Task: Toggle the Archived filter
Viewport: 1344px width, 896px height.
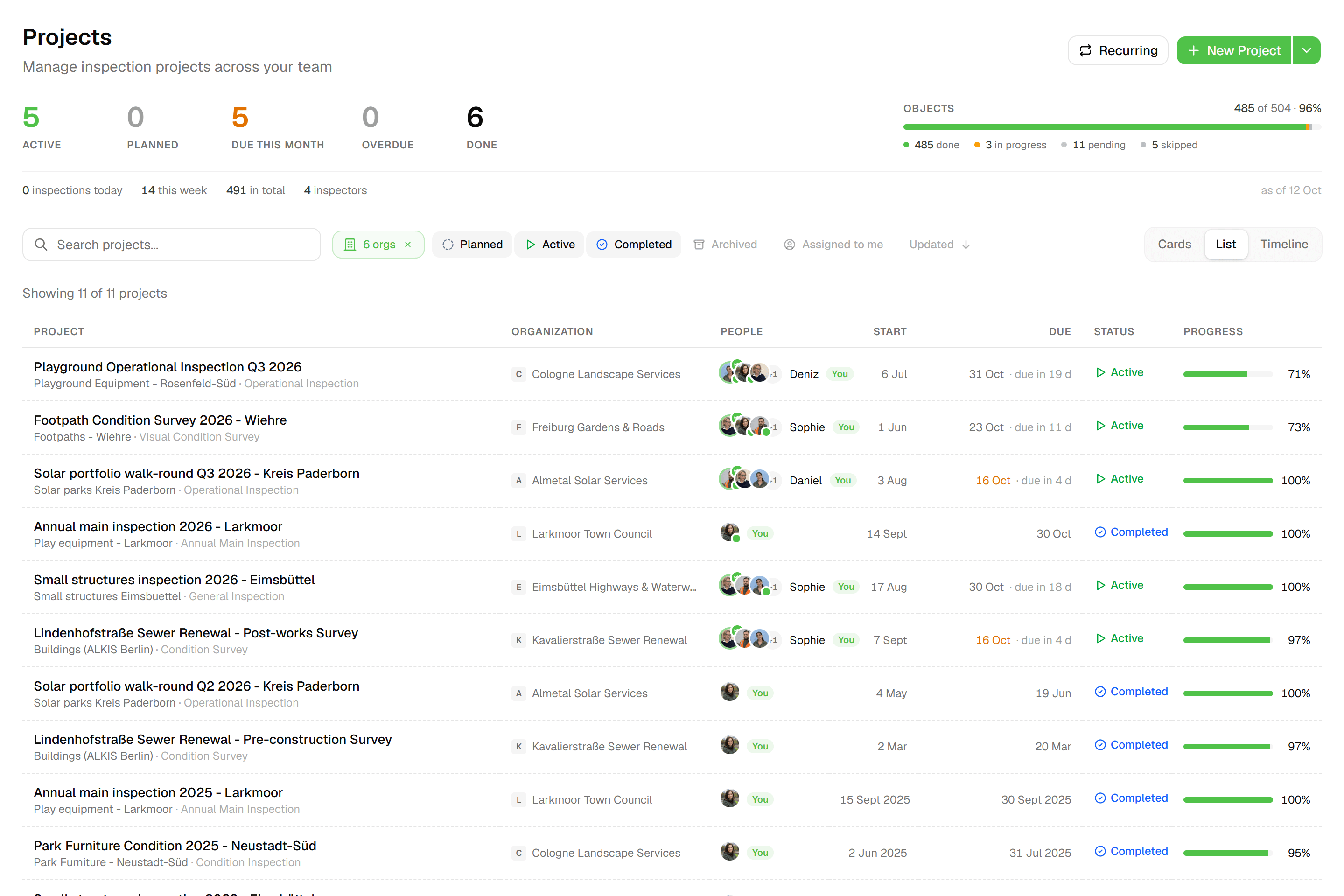Action: pyautogui.click(x=725, y=245)
